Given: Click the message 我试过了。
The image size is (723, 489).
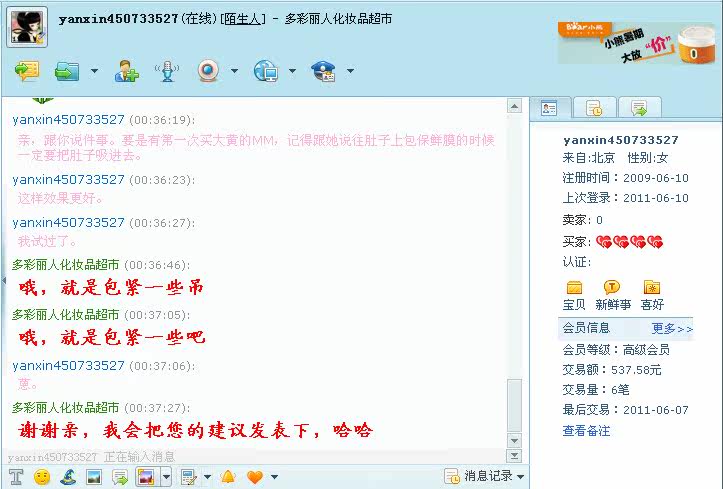Looking at the screenshot, I should pyautogui.click(x=47, y=241).
